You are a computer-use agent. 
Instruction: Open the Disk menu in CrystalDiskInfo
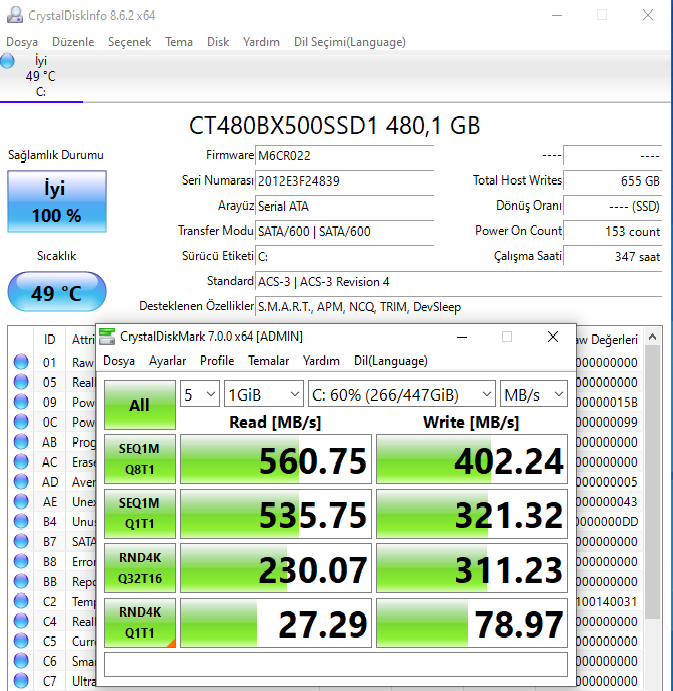[x=218, y=42]
